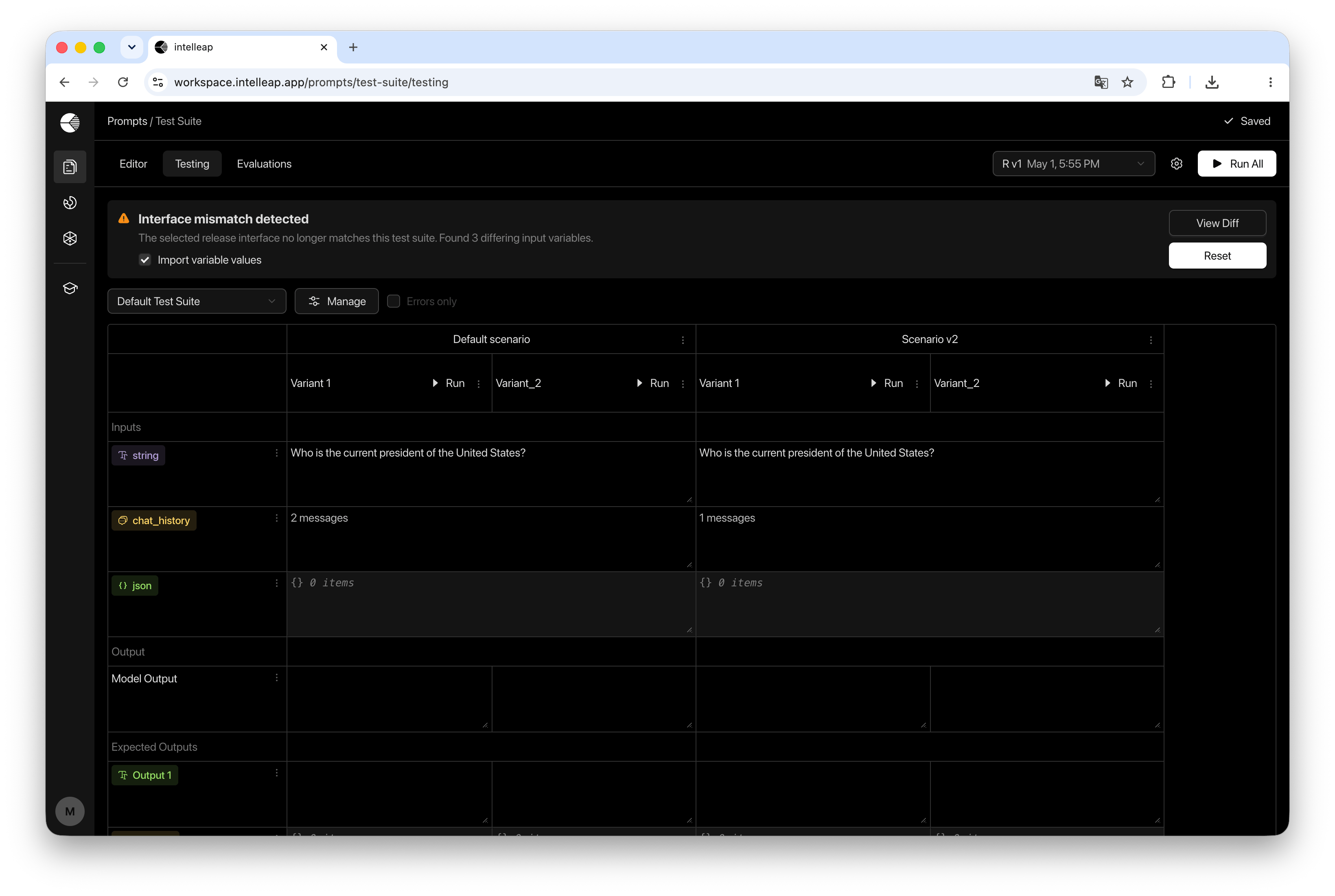
Task: Go back to the previous page
Action: click(64, 82)
